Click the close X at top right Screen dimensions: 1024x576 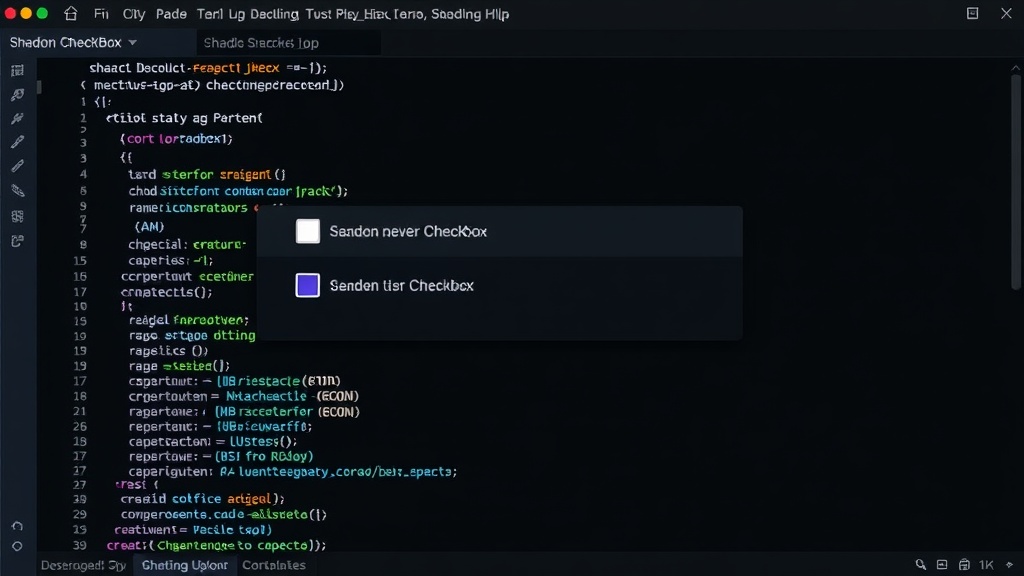[1006, 14]
